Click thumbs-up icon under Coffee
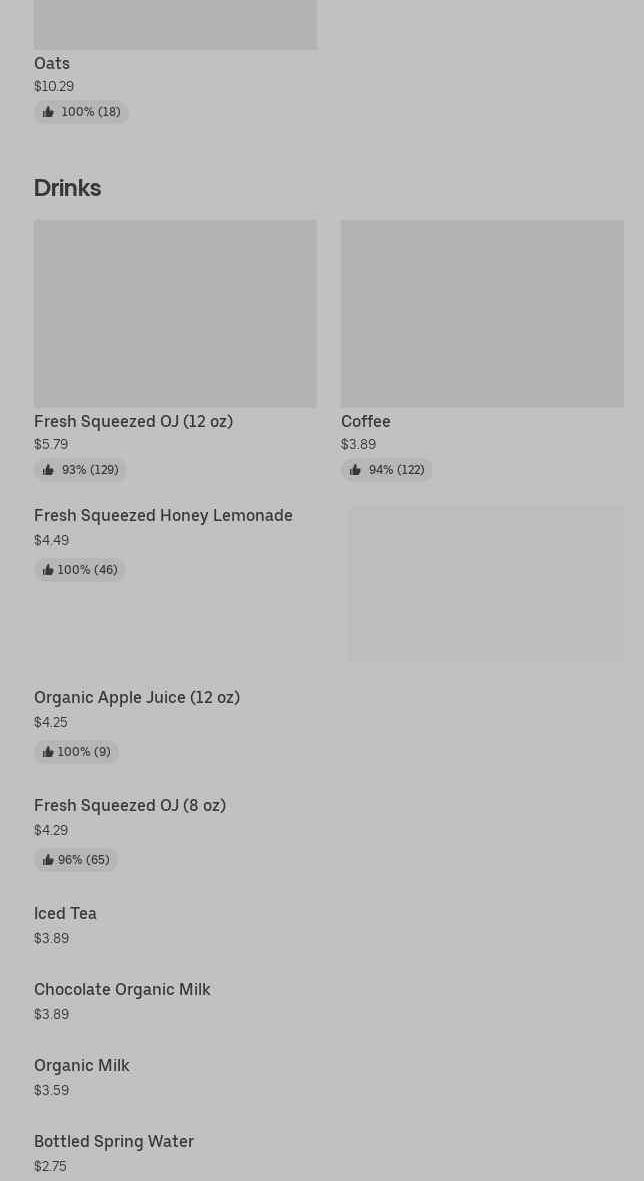The height and width of the screenshot is (1181, 644). point(355,470)
